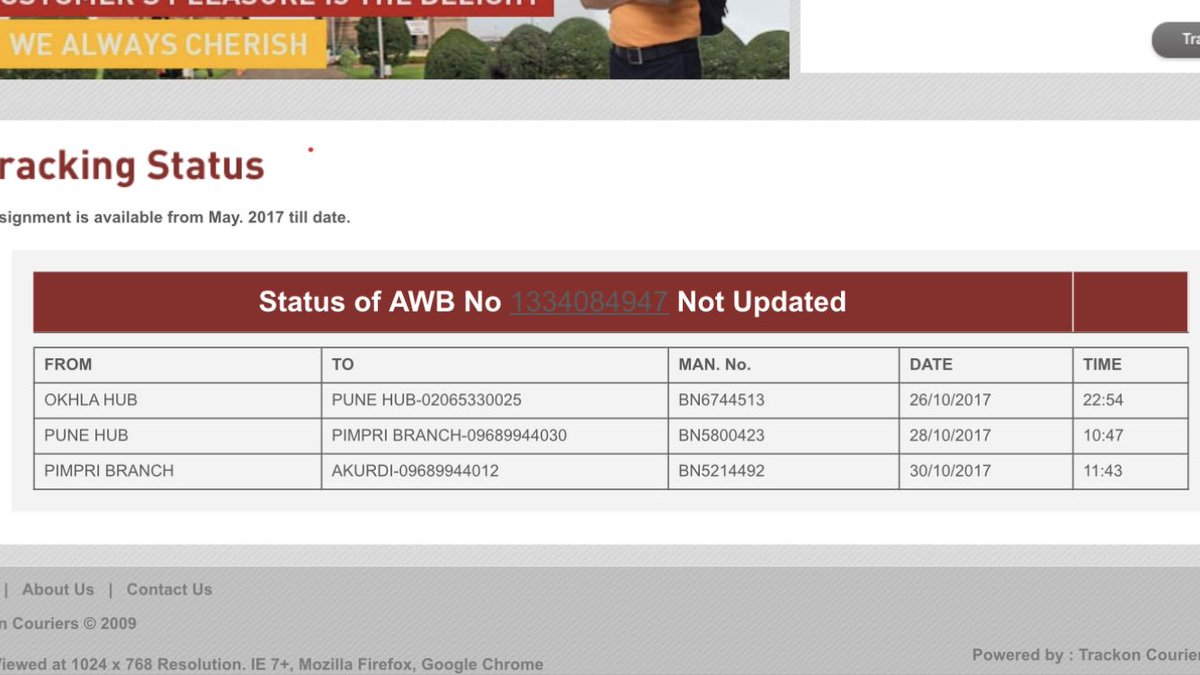The width and height of the screenshot is (1200, 675).
Task: Click the AKURDI-09689944012 cell
Action: click(x=495, y=471)
